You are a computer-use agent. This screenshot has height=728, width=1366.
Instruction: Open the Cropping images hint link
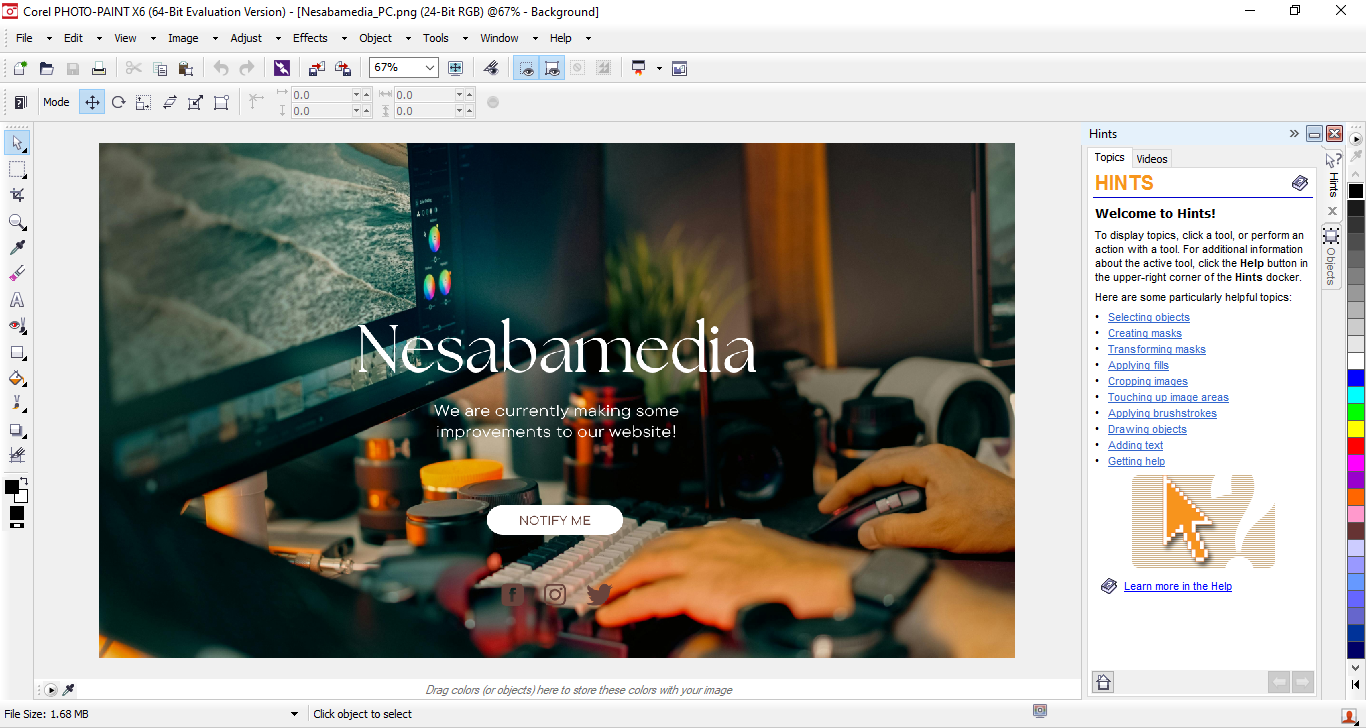[x=1147, y=381]
